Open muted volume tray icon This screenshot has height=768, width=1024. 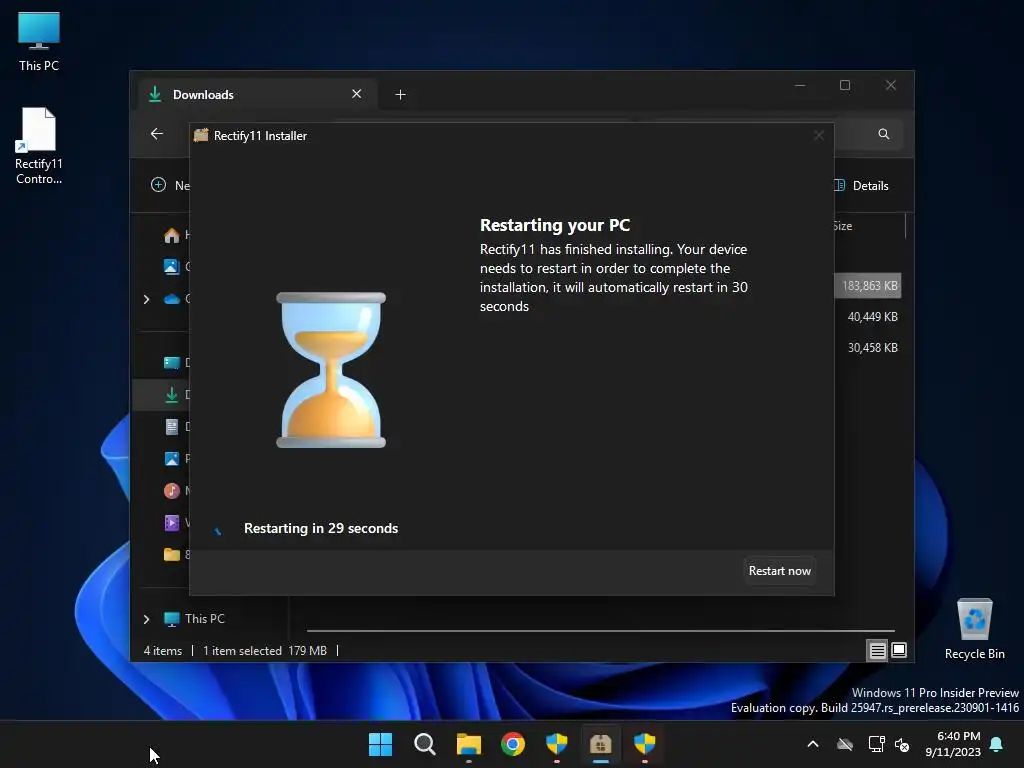903,744
